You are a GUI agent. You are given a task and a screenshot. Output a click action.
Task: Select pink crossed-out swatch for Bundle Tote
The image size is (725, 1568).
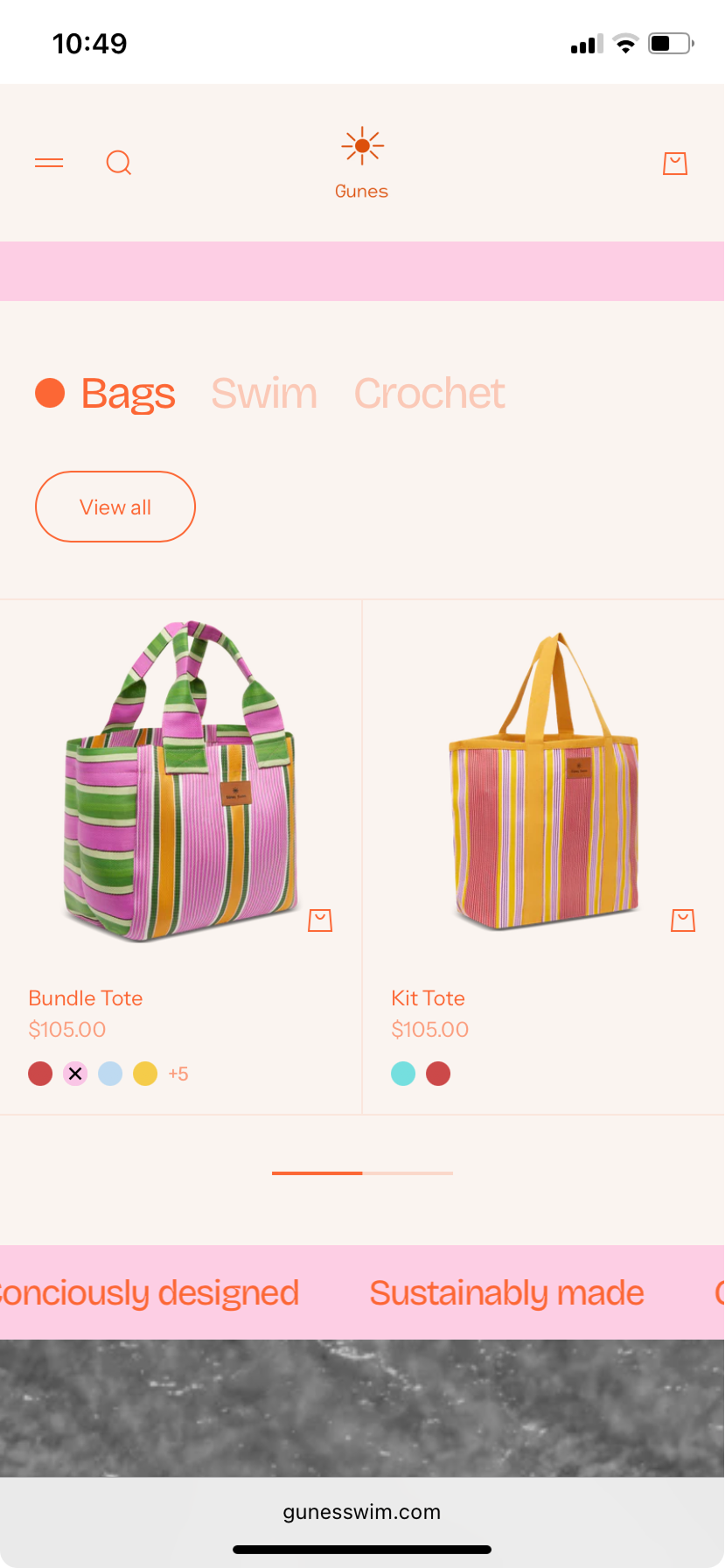(x=75, y=1074)
